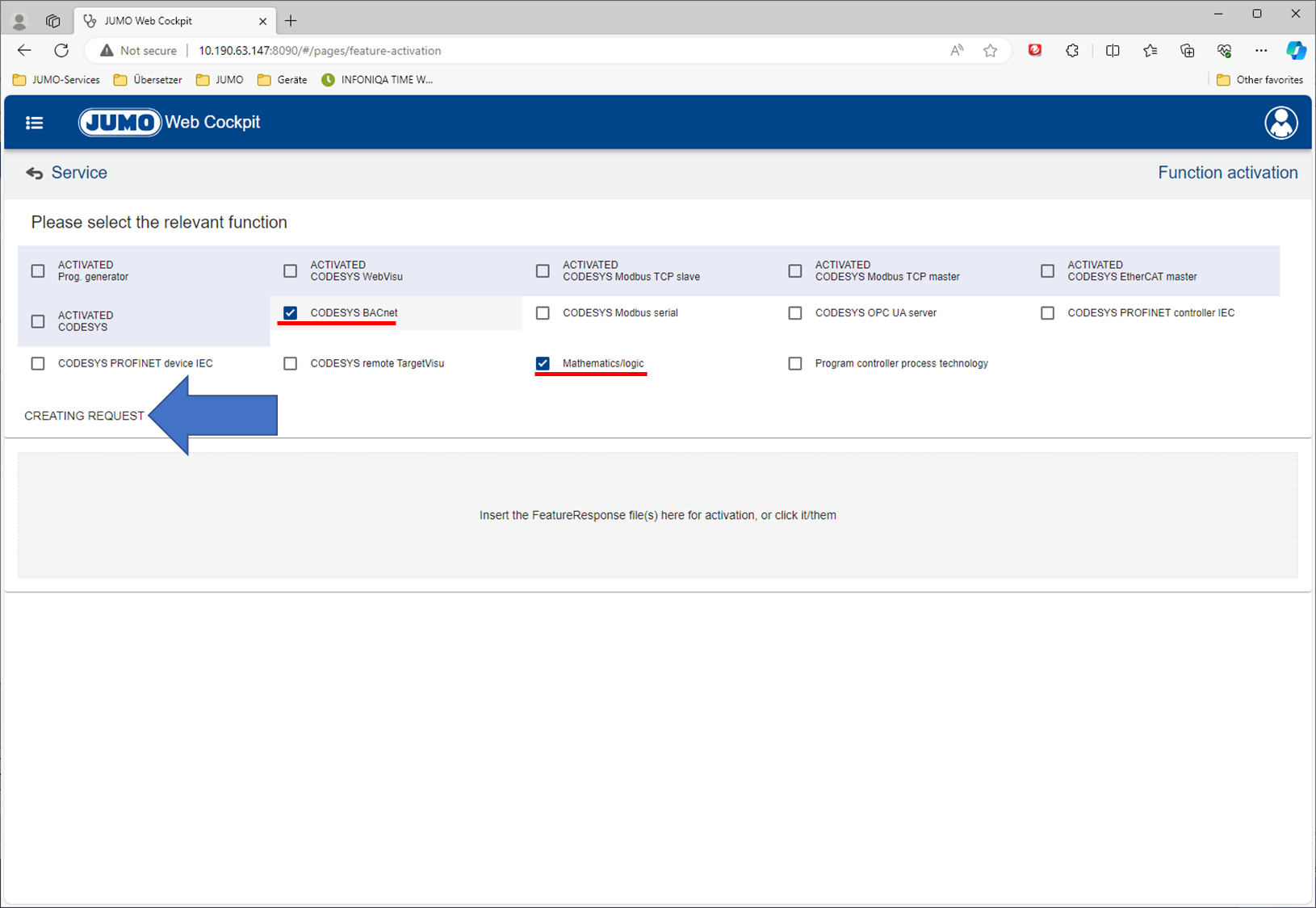Enable CODESYS OPC UA server checkbox
Image resolution: width=1316 pixels, height=908 pixels.
tap(795, 313)
